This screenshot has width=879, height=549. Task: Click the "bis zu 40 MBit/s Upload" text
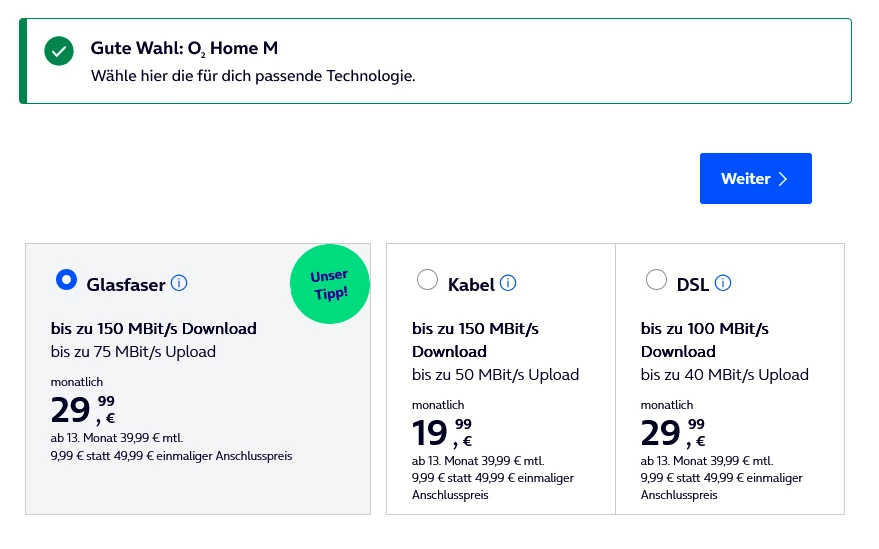pos(725,374)
